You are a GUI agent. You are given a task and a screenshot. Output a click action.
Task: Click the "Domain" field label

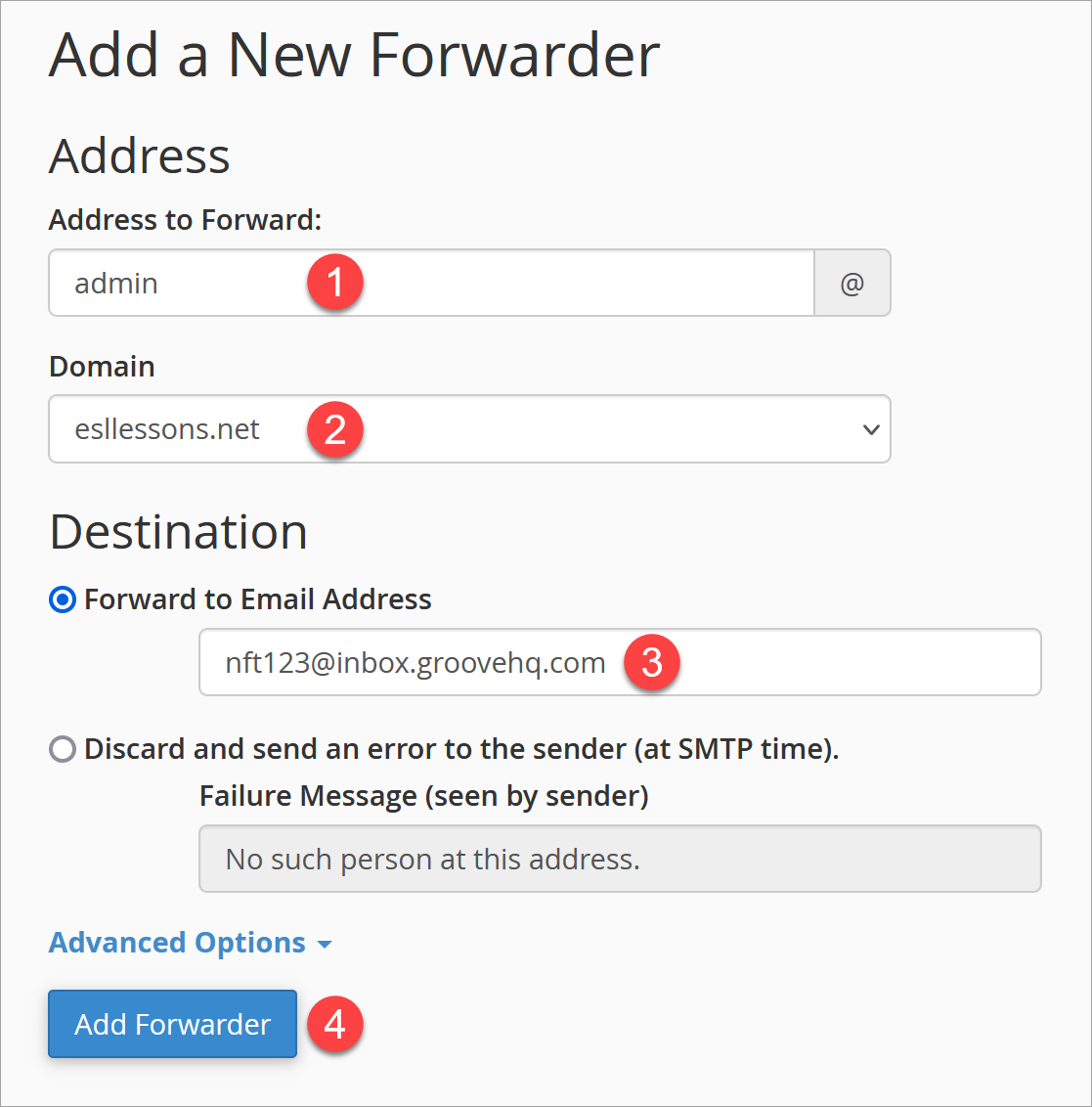coord(102,367)
